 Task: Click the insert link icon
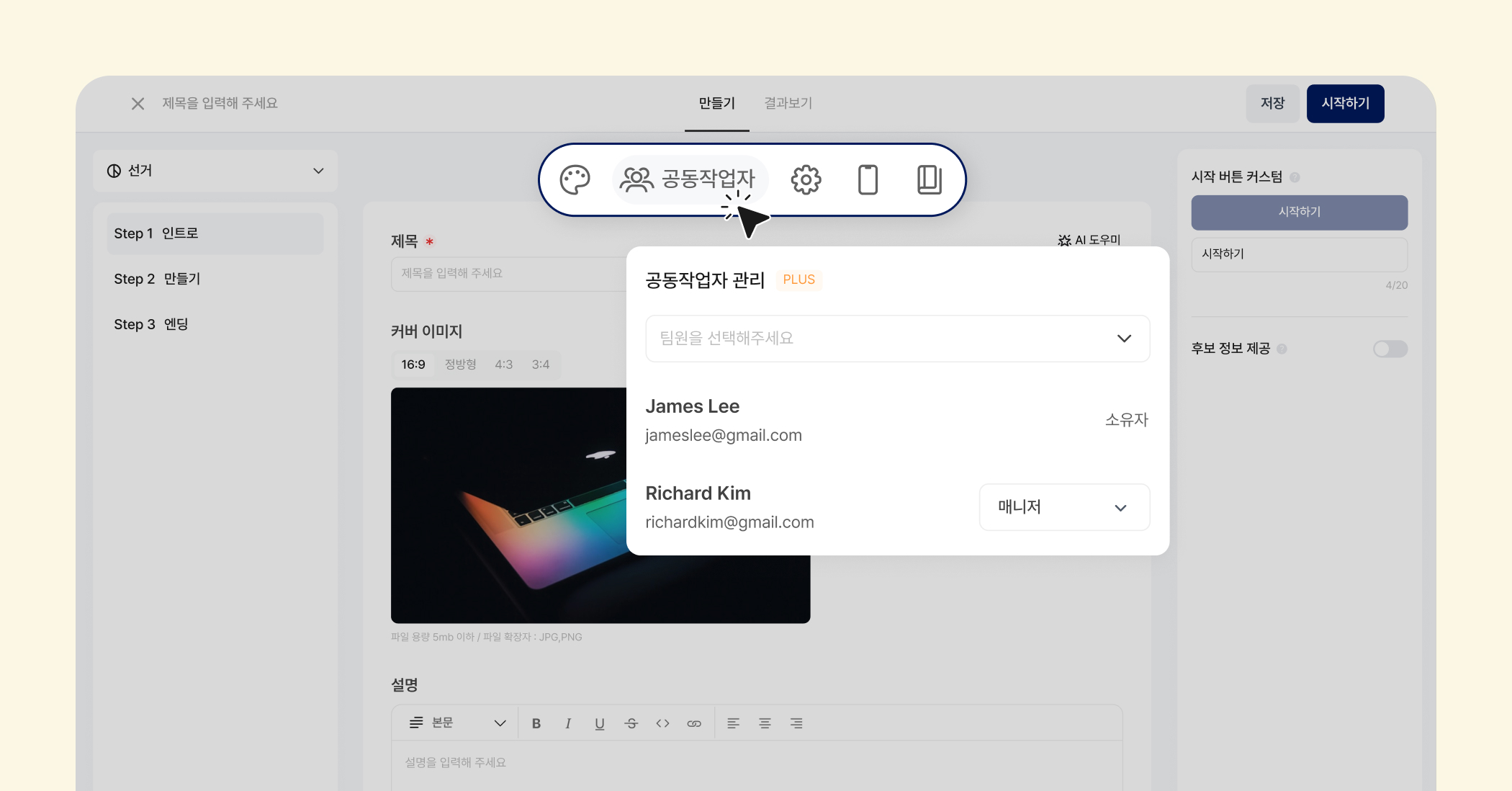click(694, 723)
